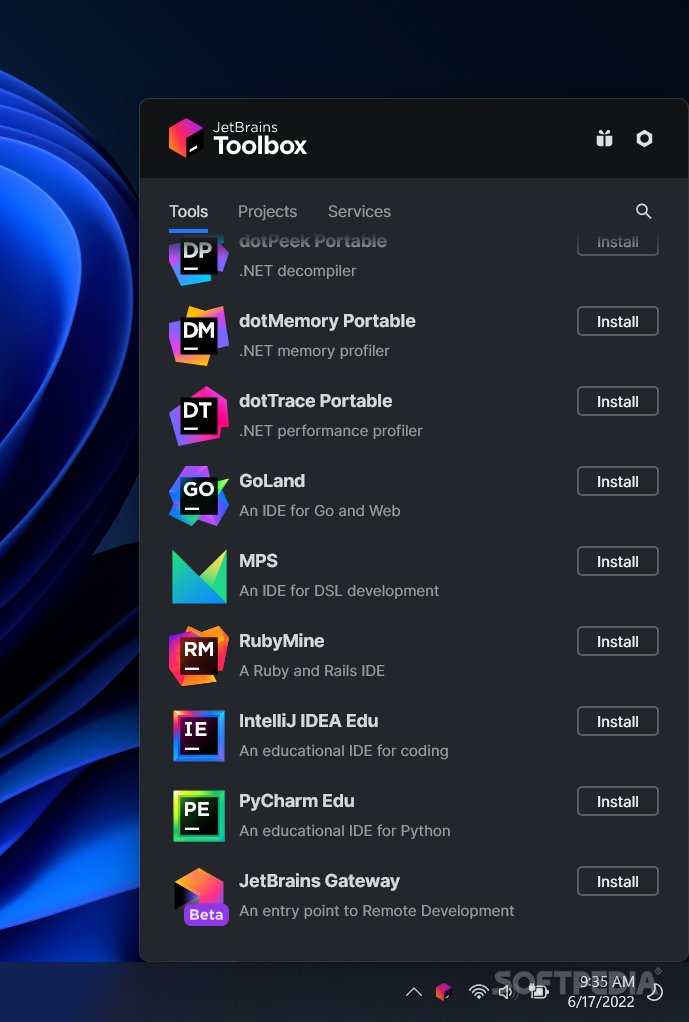The height and width of the screenshot is (1022, 689).
Task: Select the 'PyCharm Edu' title text
Action: click(297, 801)
